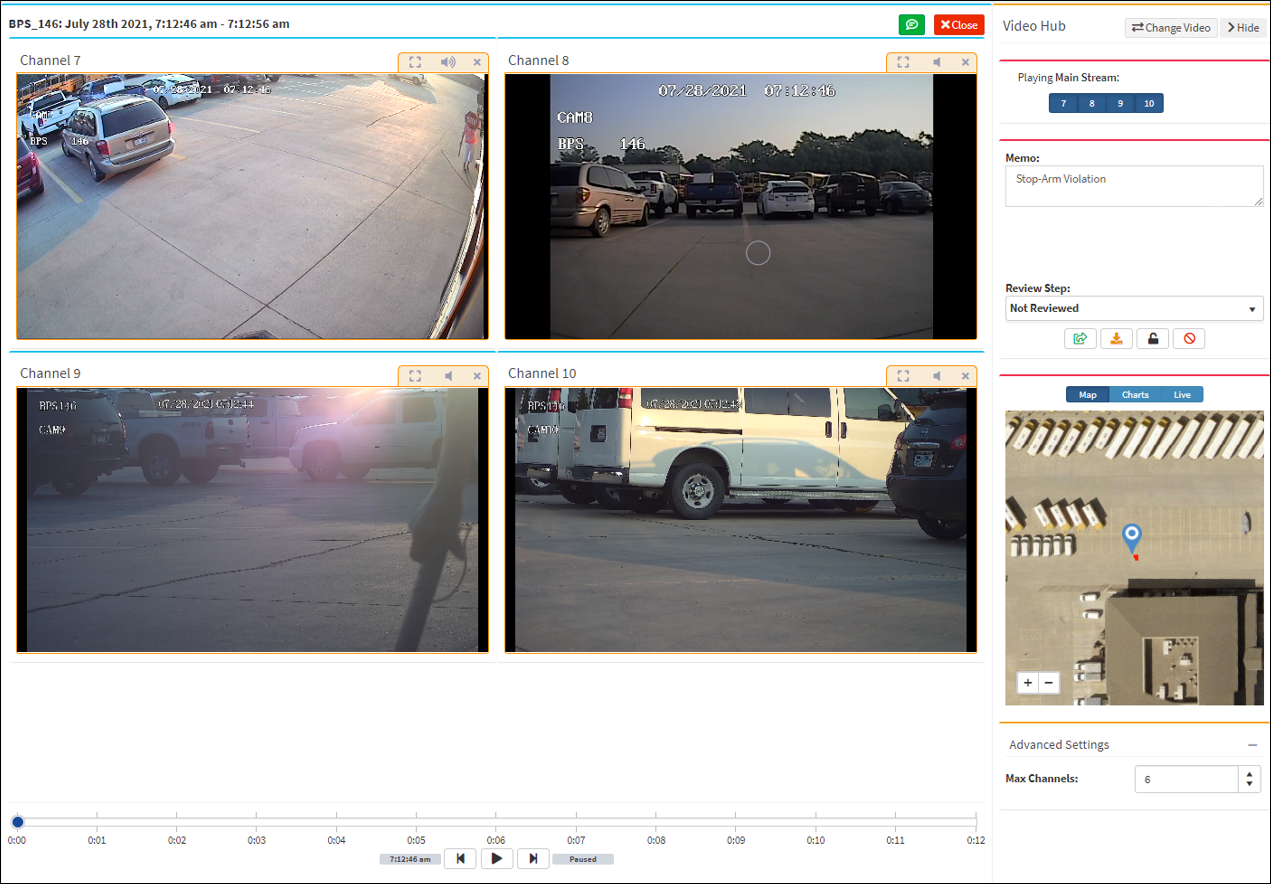1271x884 pixels.
Task: Hide the Video Hub side panel
Action: [x=1243, y=28]
